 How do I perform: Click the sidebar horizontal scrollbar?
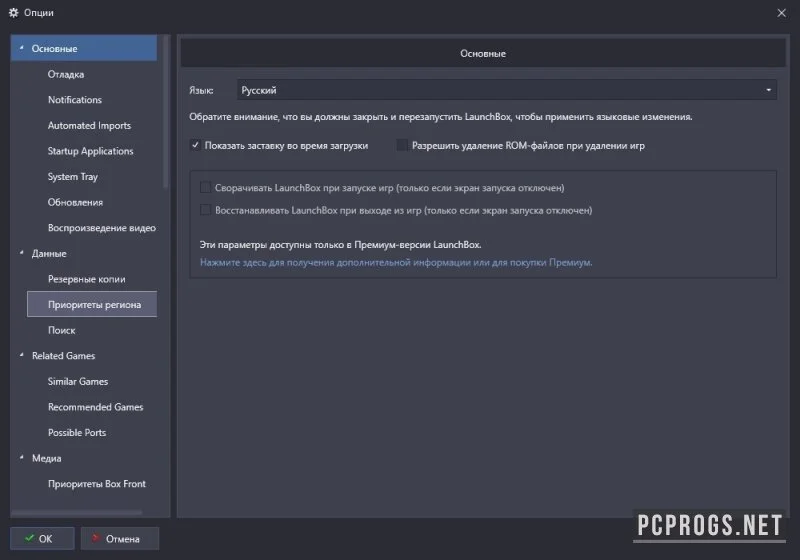tap(77, 513)
